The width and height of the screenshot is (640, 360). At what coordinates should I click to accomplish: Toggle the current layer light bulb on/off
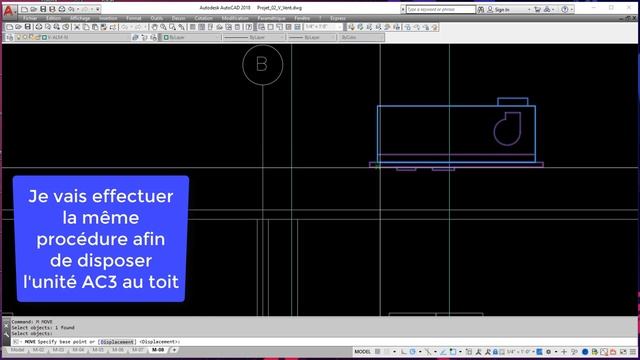[18, 38]
